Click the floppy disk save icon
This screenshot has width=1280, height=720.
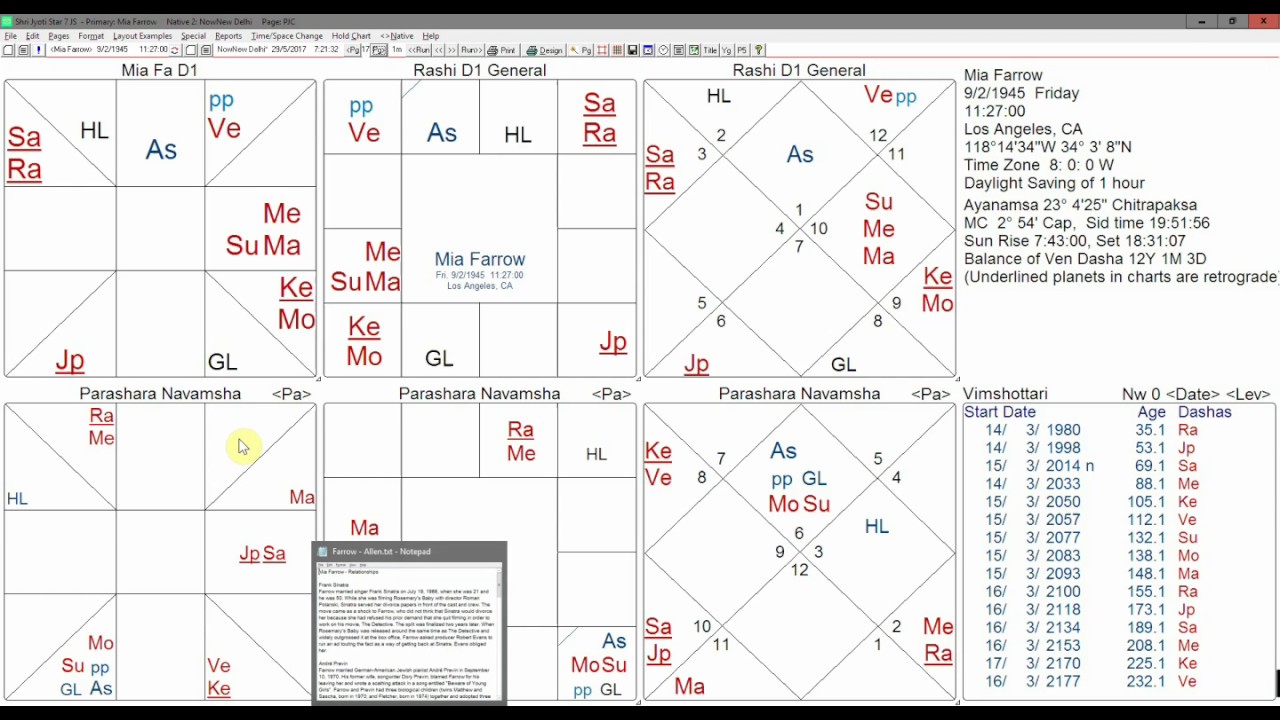[633, 50]
